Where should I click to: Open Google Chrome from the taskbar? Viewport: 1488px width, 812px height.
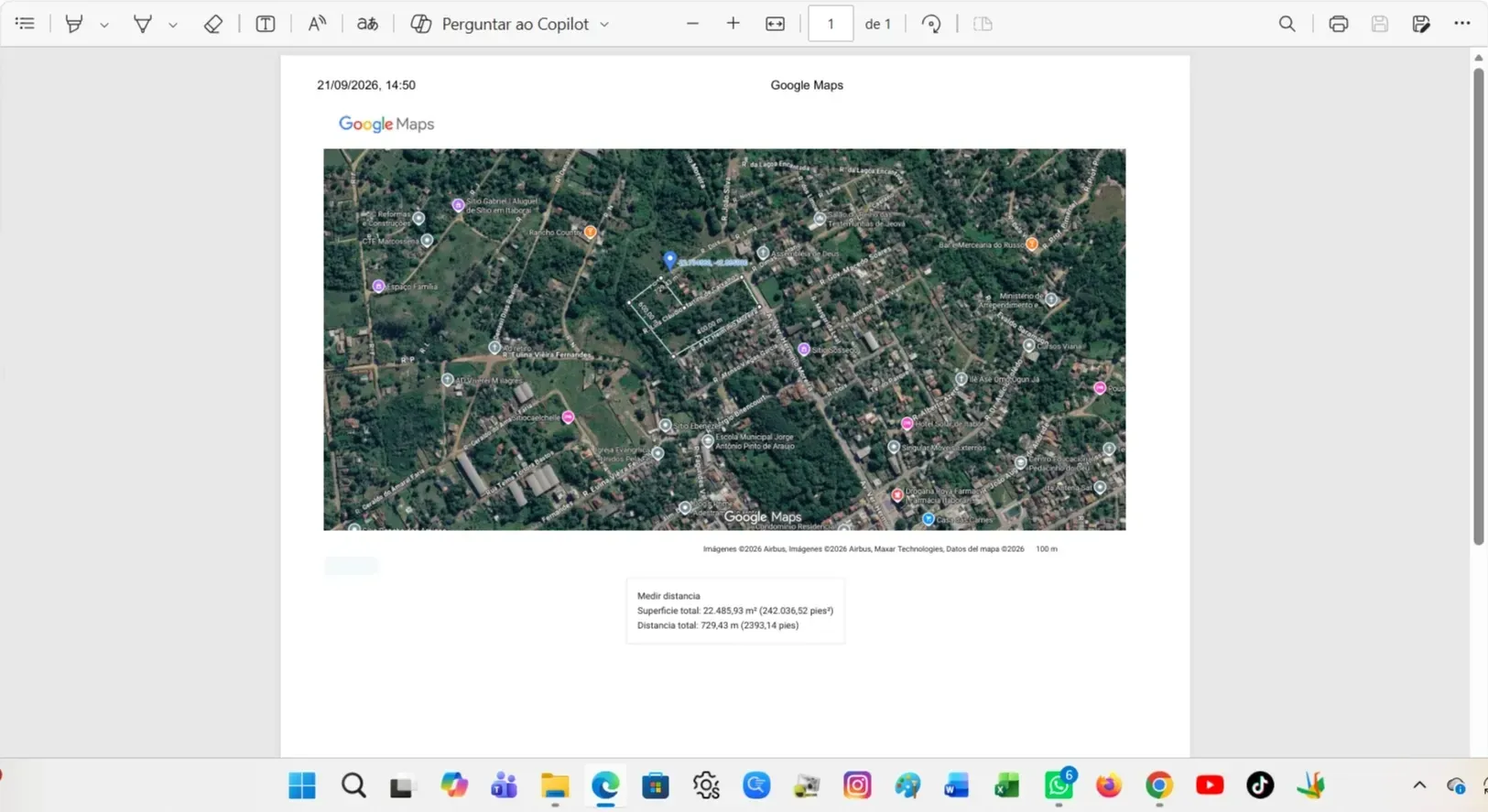pyautogui.click(x=1159, y=785)
